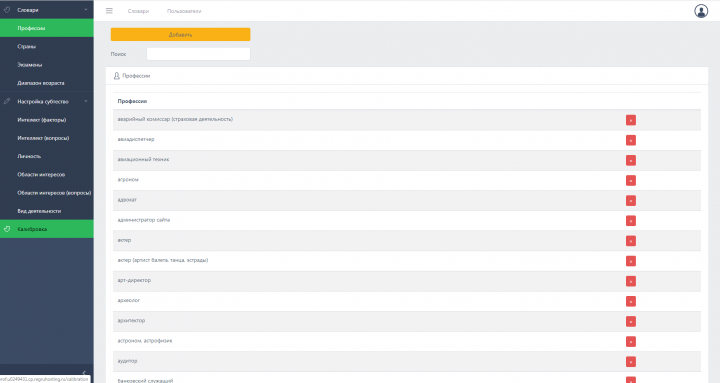Delete the аудитор profession row
Viewport: 720px width, 383px height.
[630, 362]
